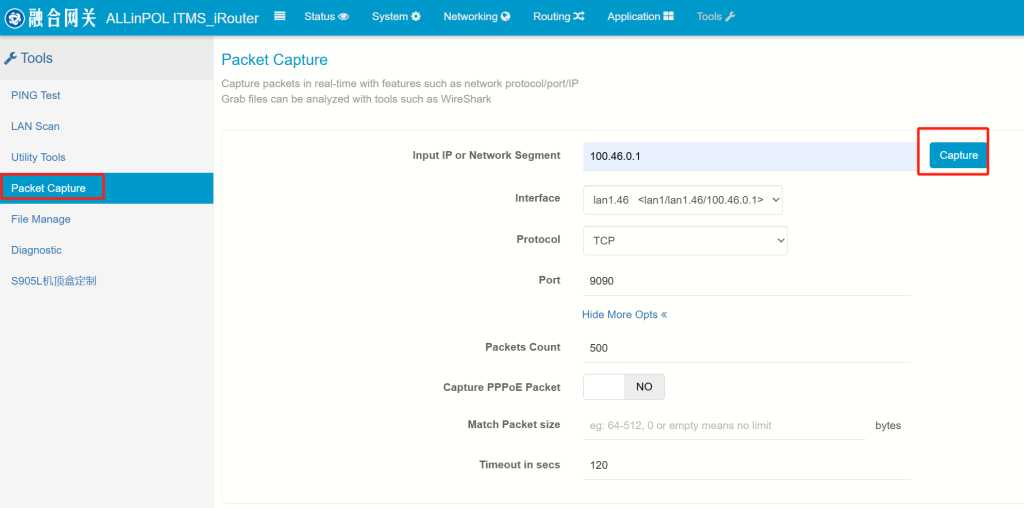The image size is (1024, 508).
Task: Collapse options via Hide More Opts
Action: click(x=624, y=315)
